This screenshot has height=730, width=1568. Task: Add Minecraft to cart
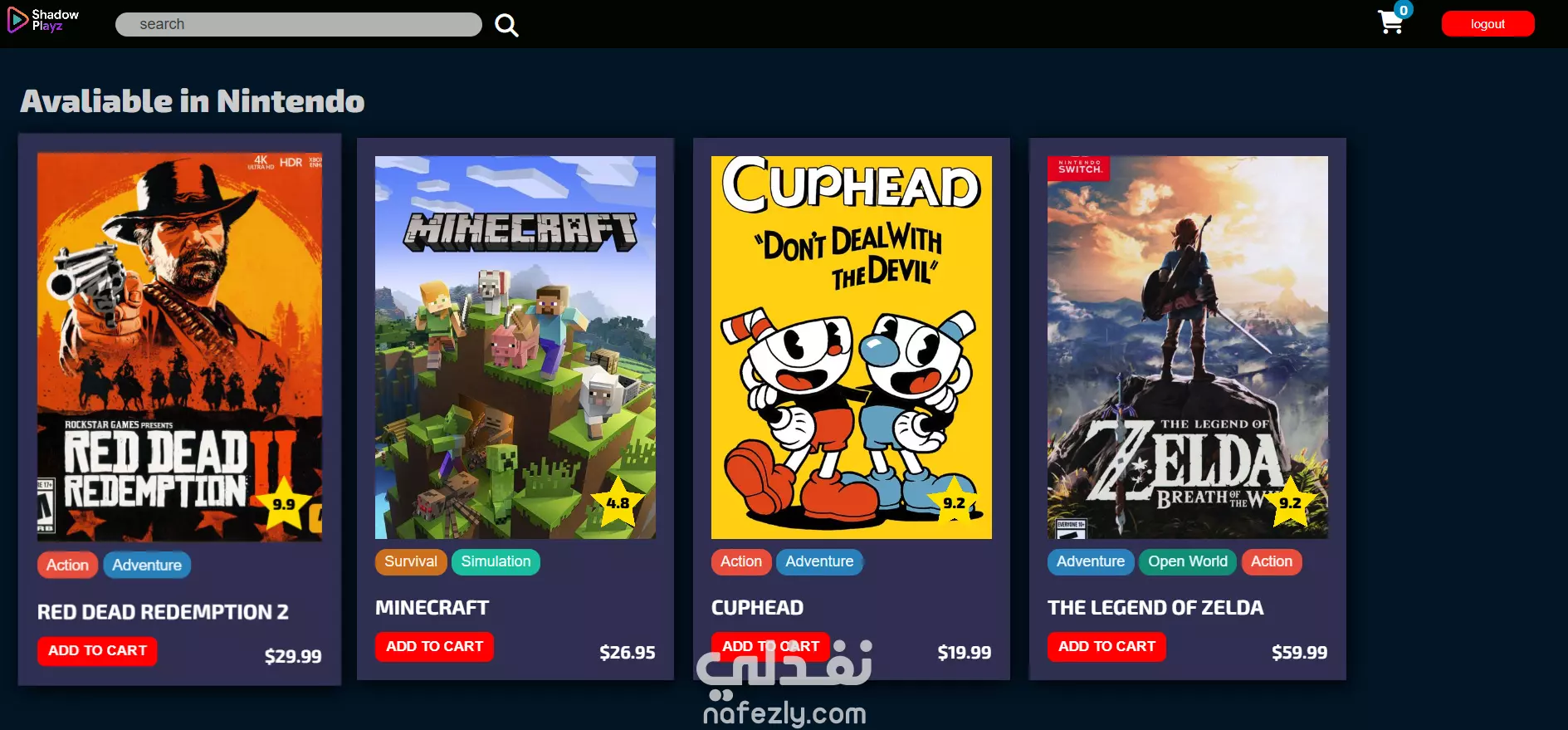tap(434, 647)
